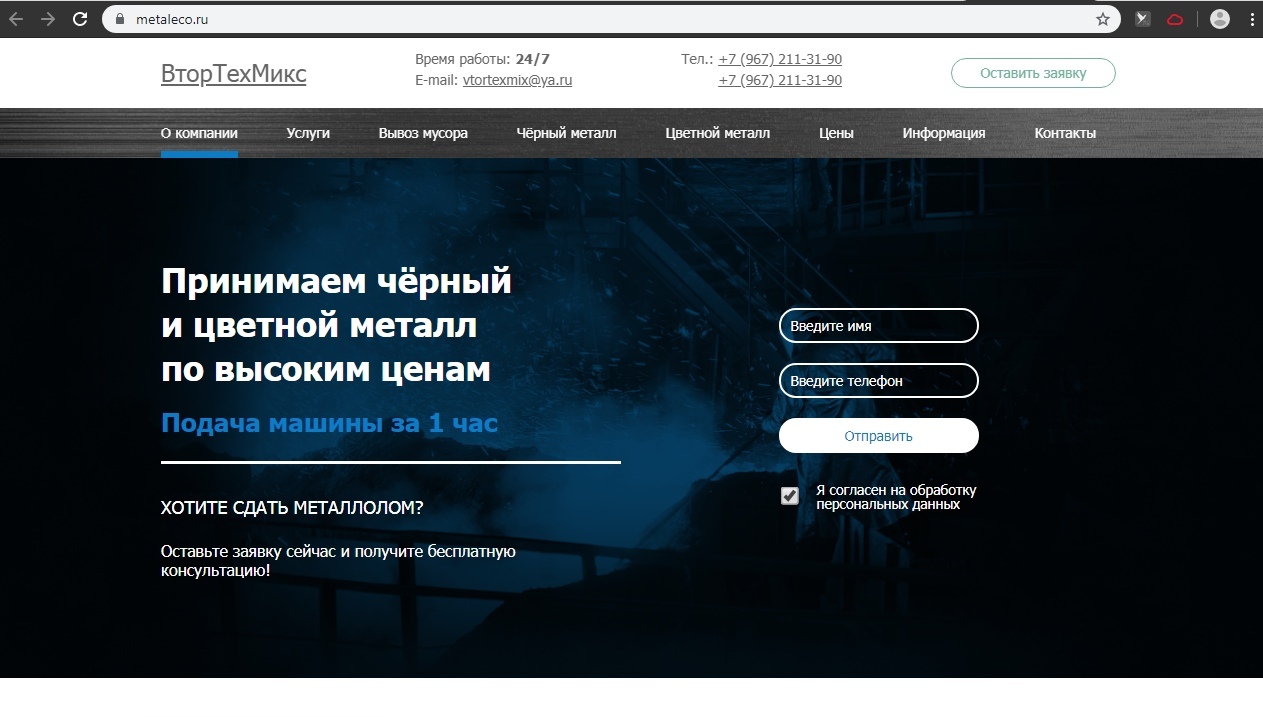Click the vtortexmix@ya.ru email link

(x=517, y=81)
